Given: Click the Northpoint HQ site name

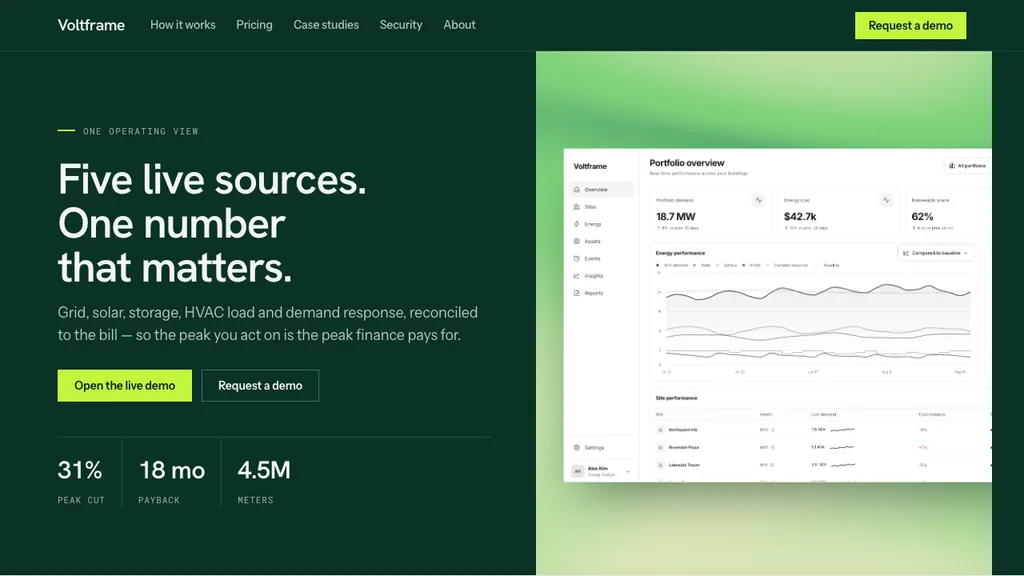Looking at the screenshot, I should 683,430.
